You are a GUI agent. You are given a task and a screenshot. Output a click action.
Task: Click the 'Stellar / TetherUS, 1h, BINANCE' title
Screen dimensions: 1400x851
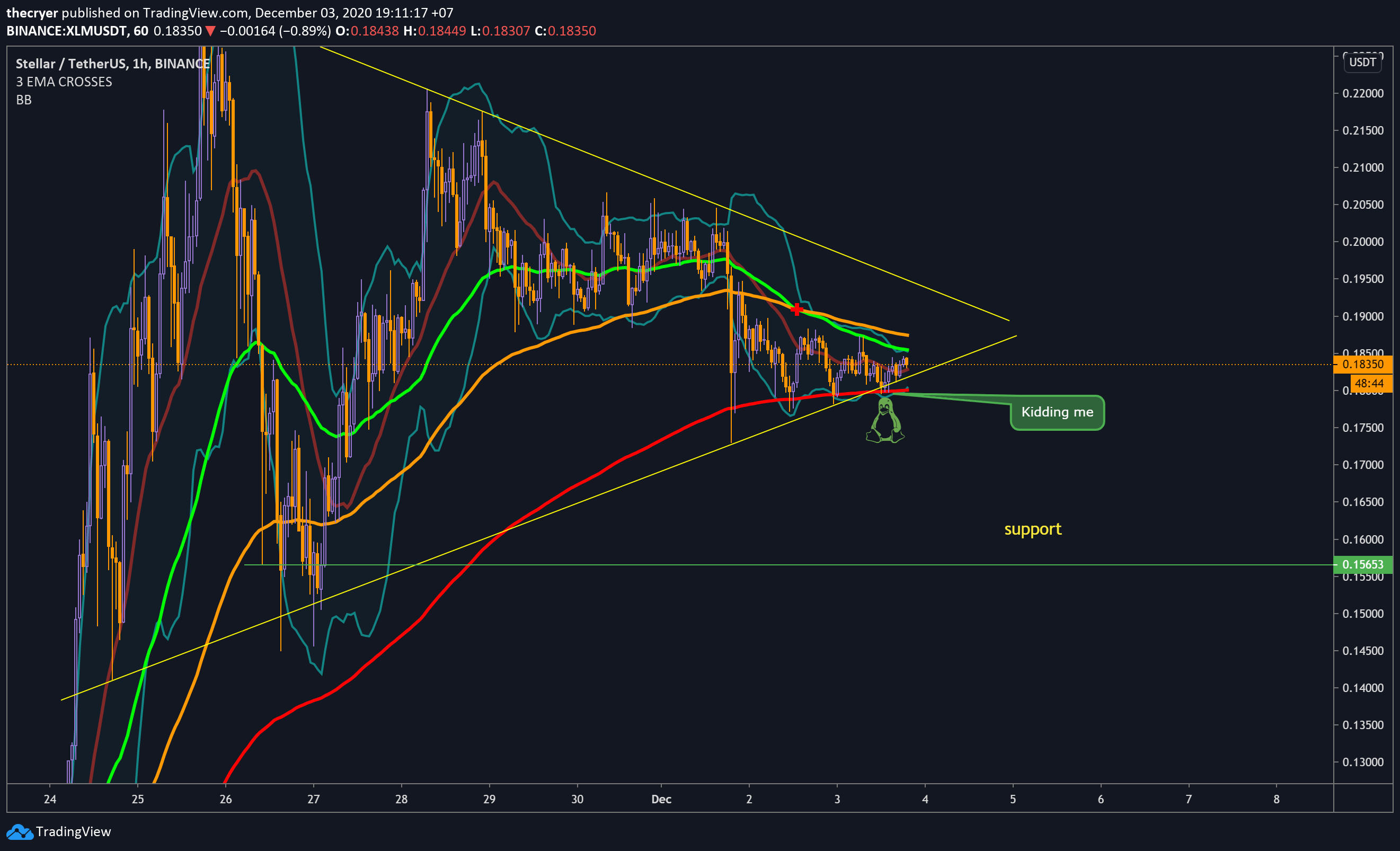(x=112, y=64)
